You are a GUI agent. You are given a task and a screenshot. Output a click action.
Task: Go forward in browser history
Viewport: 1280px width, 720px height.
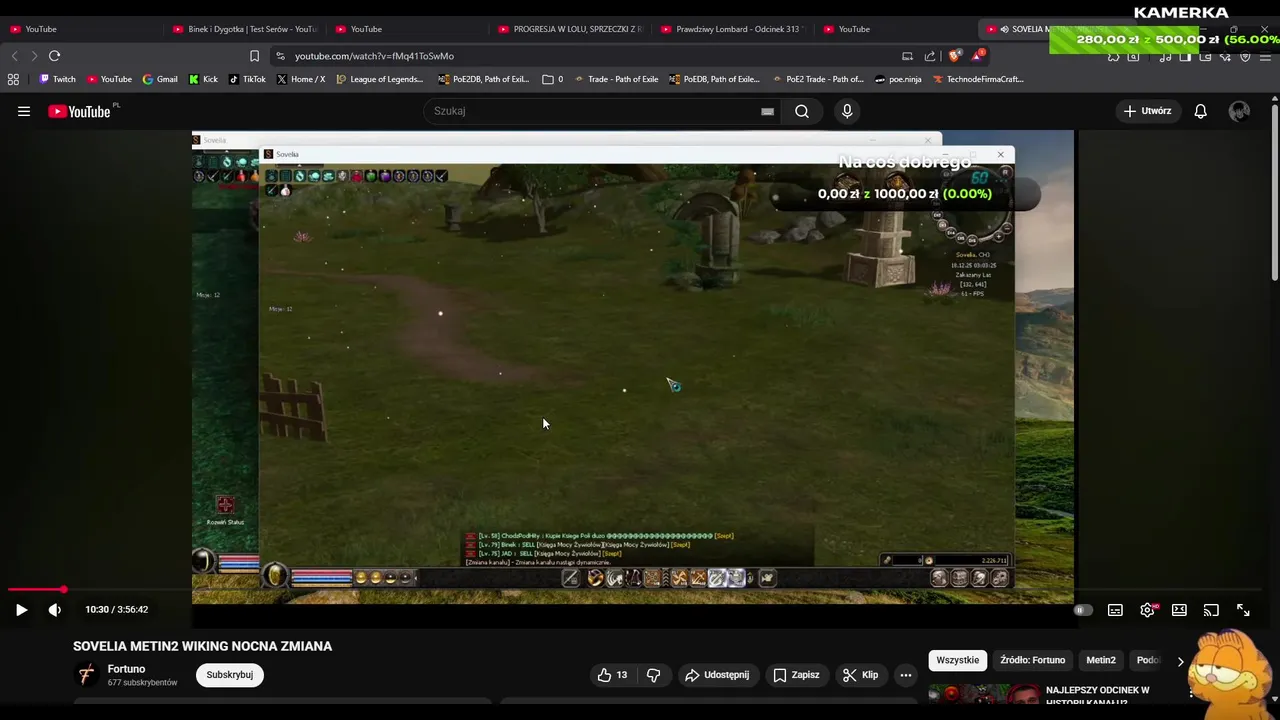click(34, 56)
